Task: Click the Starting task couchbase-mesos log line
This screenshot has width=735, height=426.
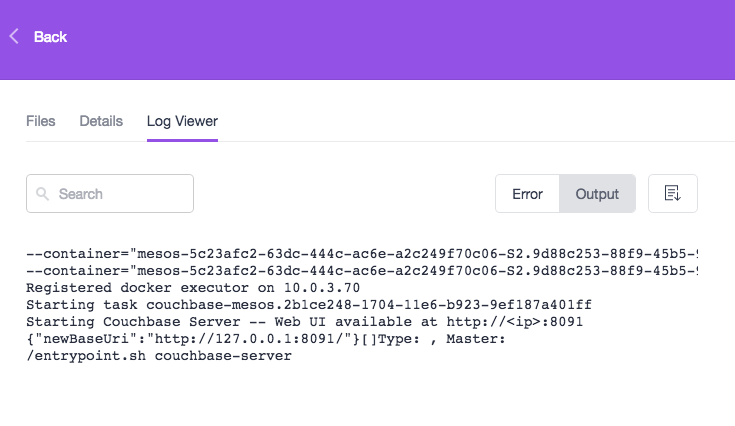Action: (x=309, y=305)
